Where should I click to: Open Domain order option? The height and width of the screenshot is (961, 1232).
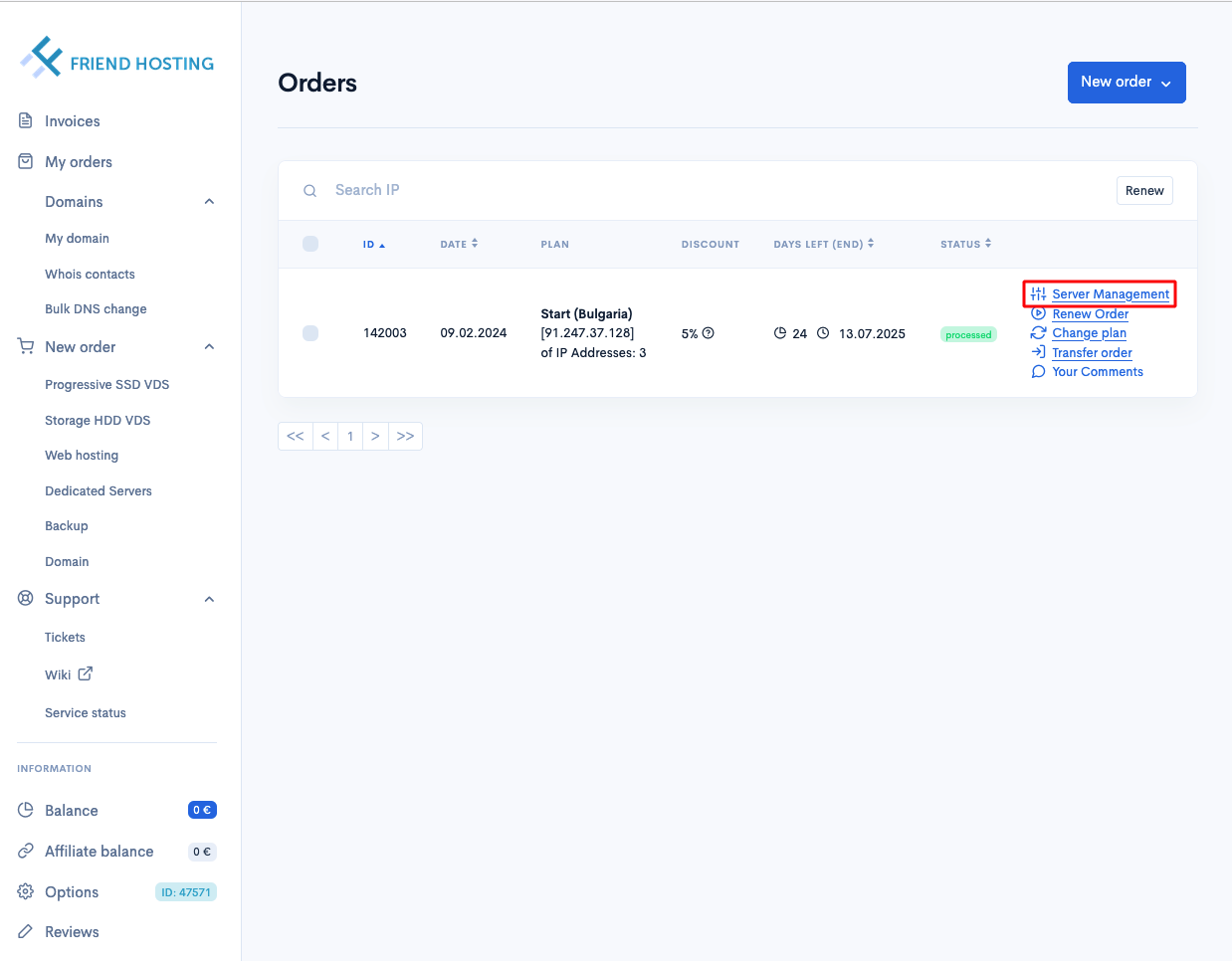[67, 562]
